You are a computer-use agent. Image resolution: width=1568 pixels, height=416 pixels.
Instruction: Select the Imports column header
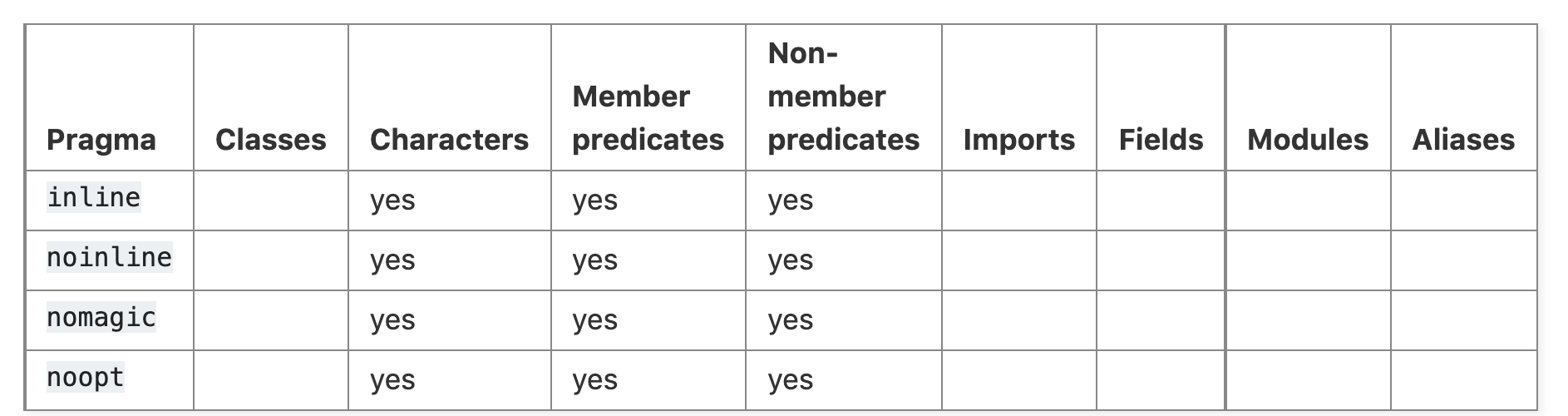[x=1019, y=140]
